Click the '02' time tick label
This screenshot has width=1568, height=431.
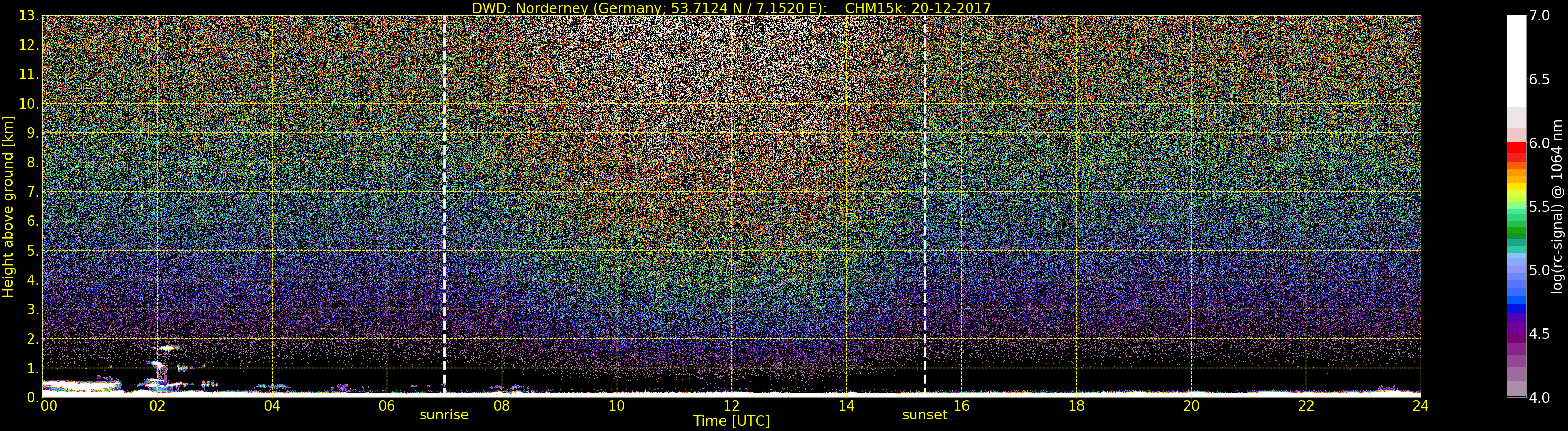tap(157, 405)
